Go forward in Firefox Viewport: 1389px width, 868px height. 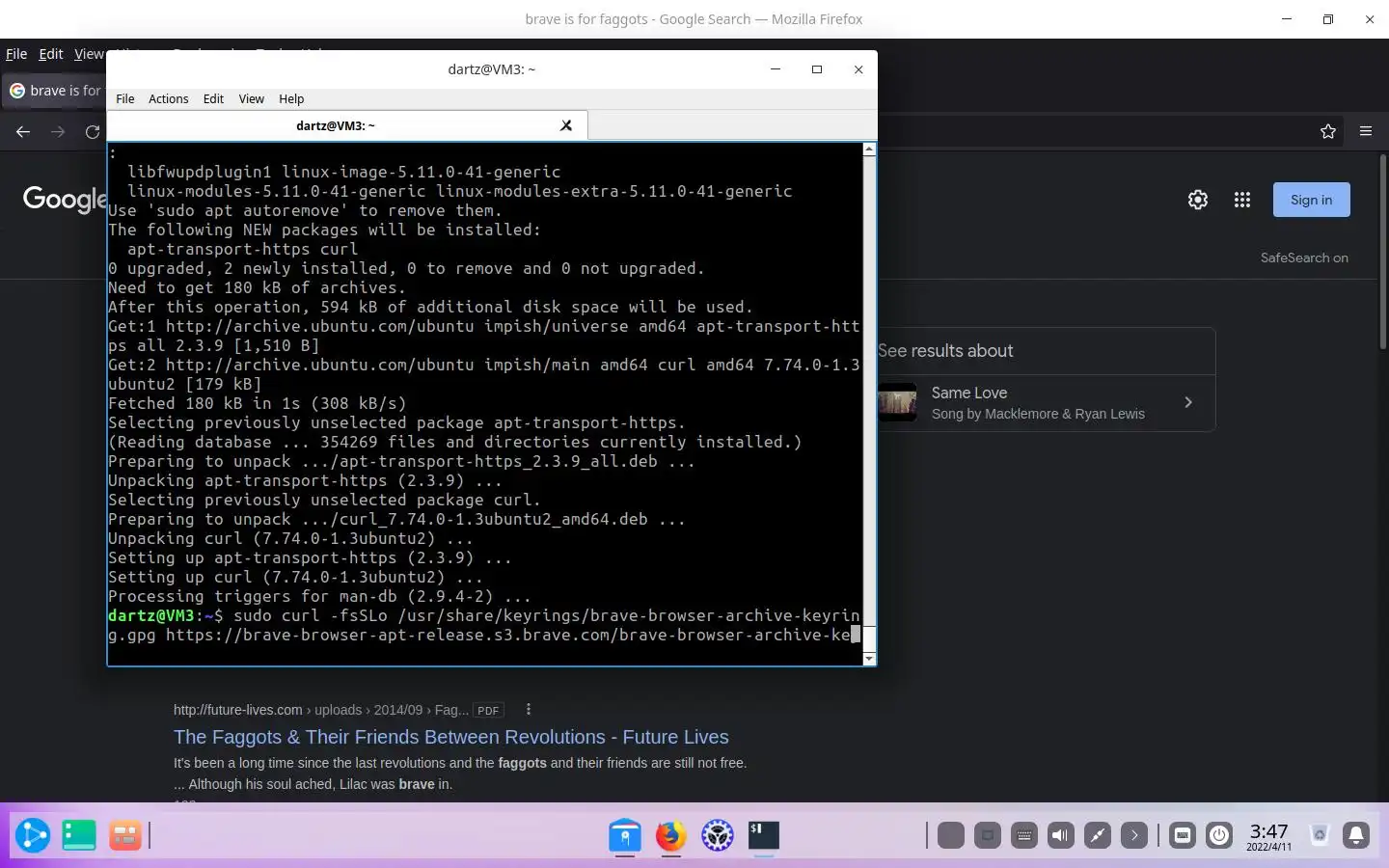(x=58, y=132)
